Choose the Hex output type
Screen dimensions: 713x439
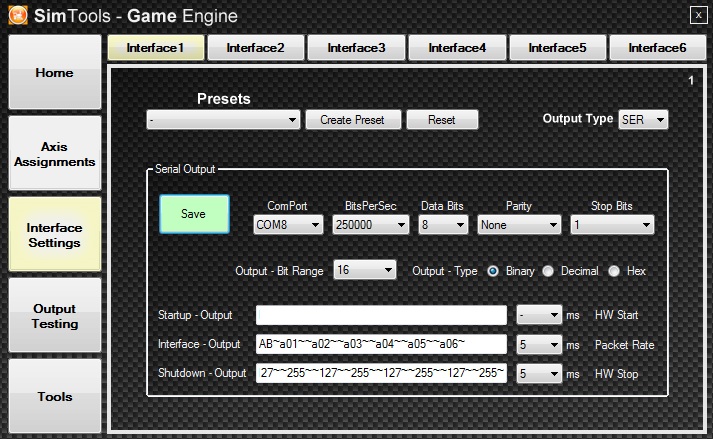pyautogui.click(x=614, y=271)
